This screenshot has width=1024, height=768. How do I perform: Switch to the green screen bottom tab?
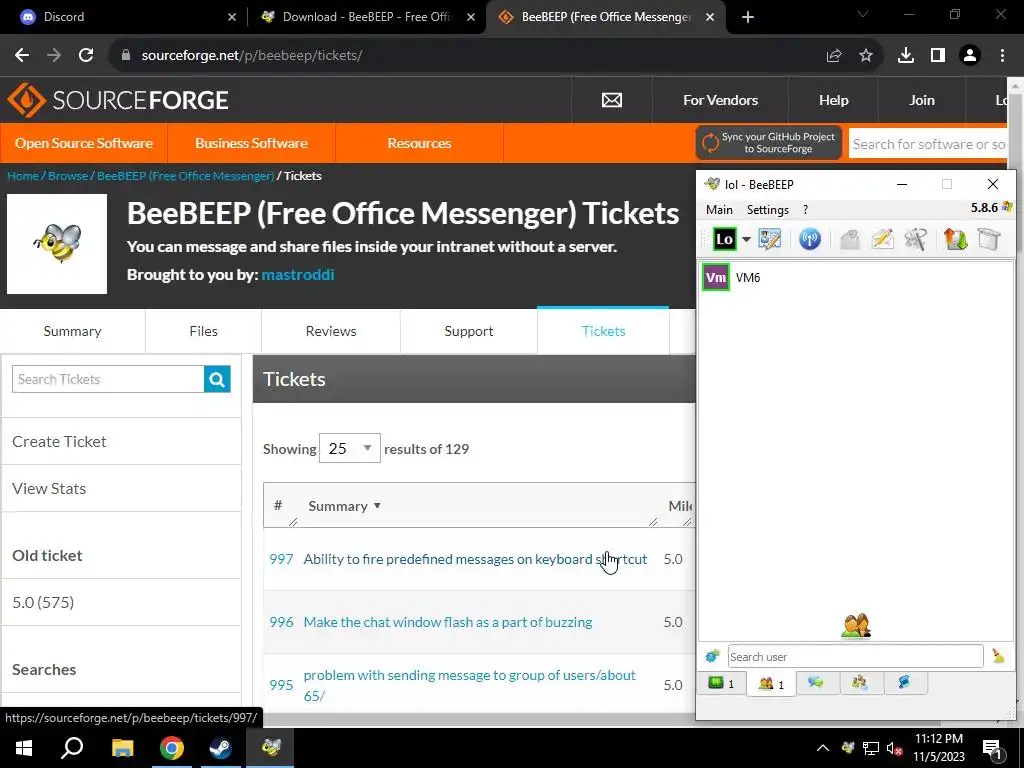[722, 683]
